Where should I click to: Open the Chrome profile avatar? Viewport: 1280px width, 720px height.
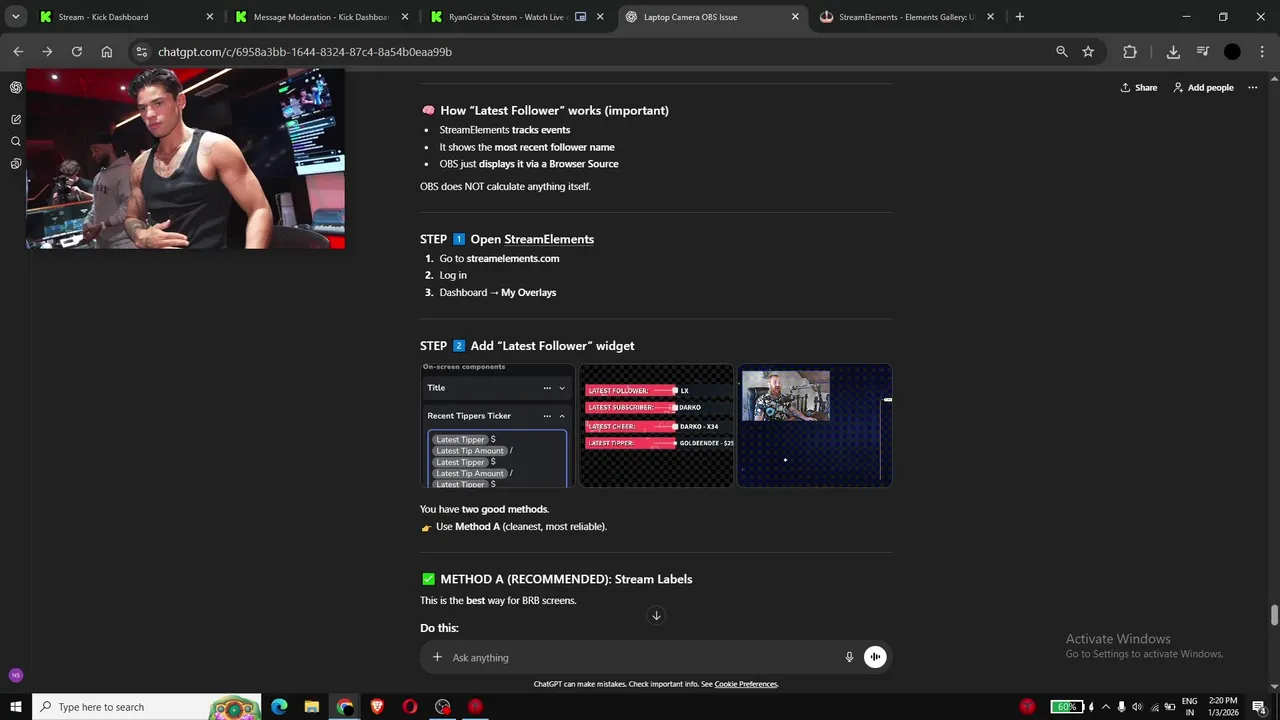[1232, 52]
